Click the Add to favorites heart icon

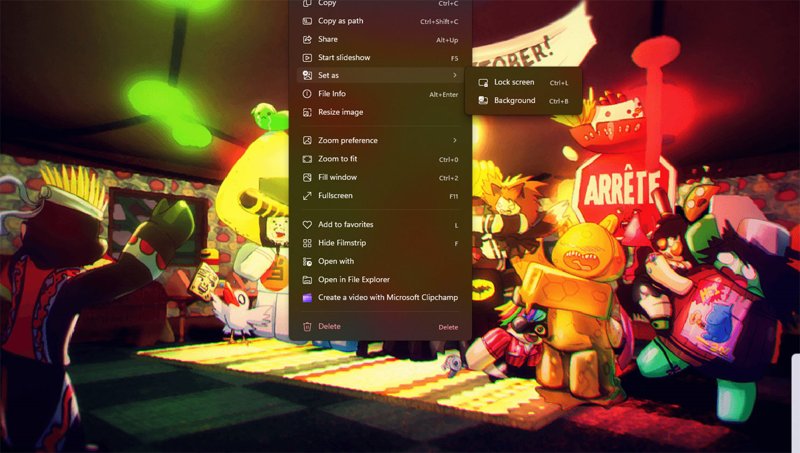pos(307,224)
